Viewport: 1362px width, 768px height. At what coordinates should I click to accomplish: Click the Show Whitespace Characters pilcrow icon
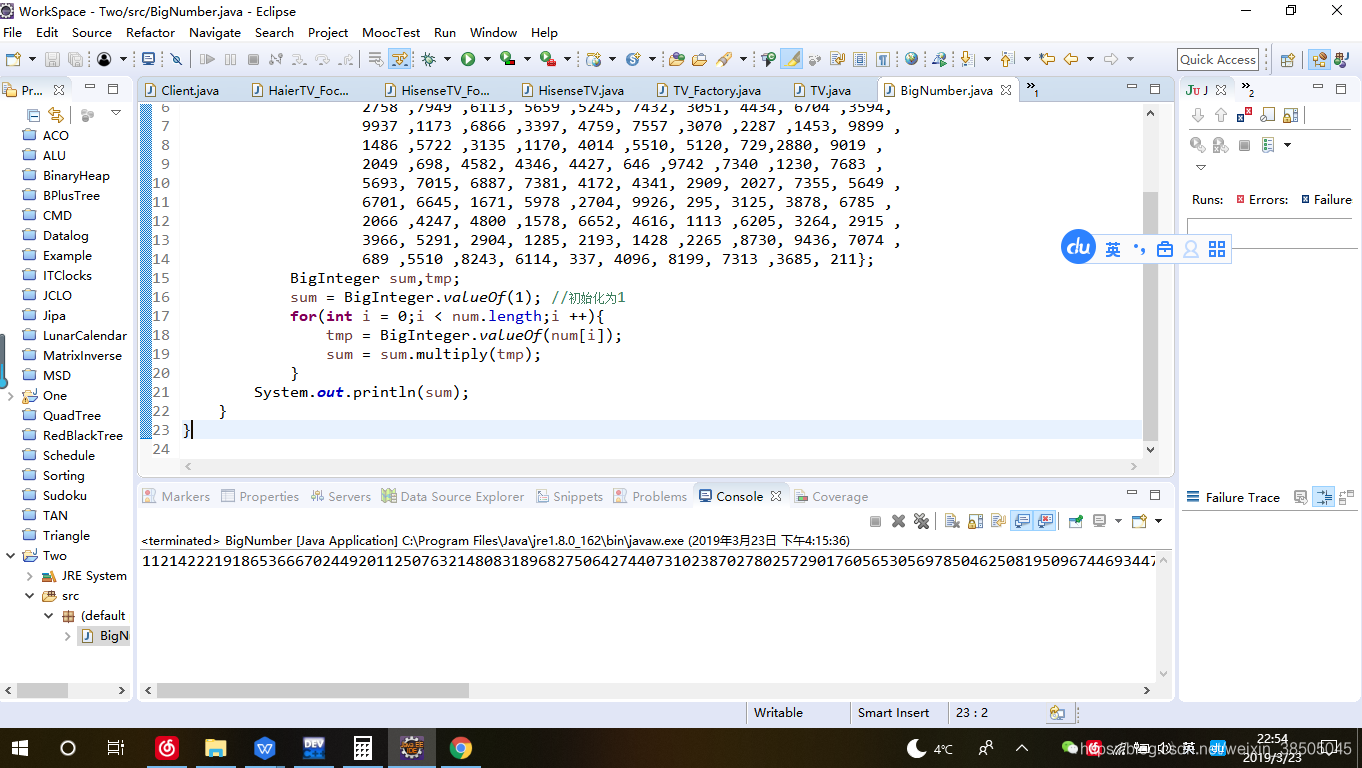[x=883, y=59]
